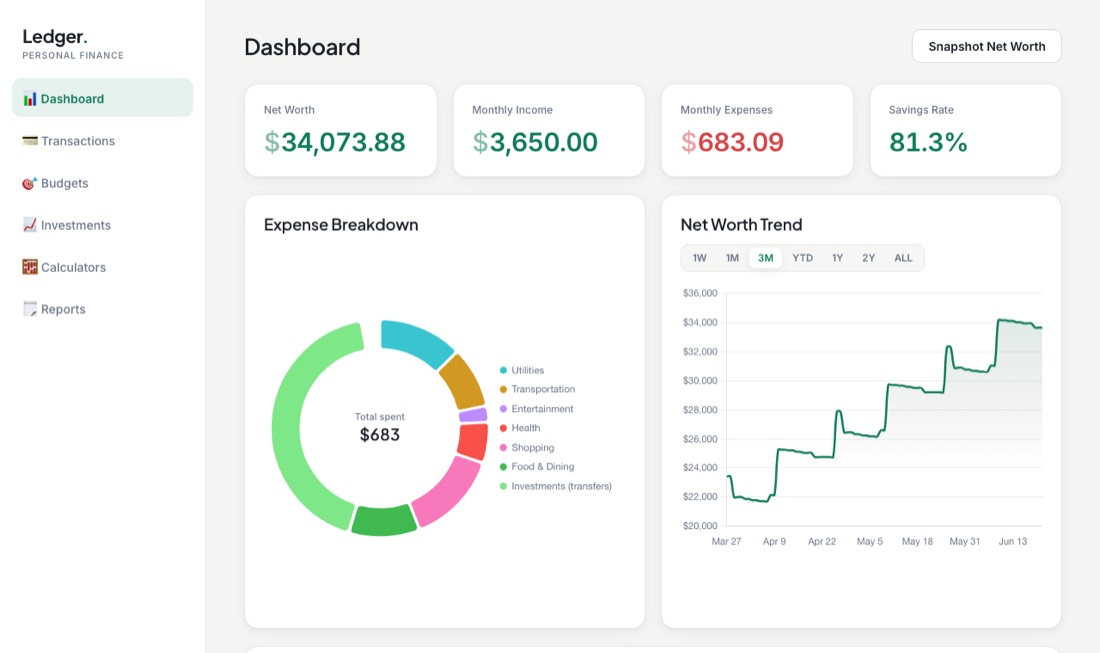Click the May 5 date label
The width and height of the screenshot is (1100, 653).
pyautogui.click(x=869, y=541)
